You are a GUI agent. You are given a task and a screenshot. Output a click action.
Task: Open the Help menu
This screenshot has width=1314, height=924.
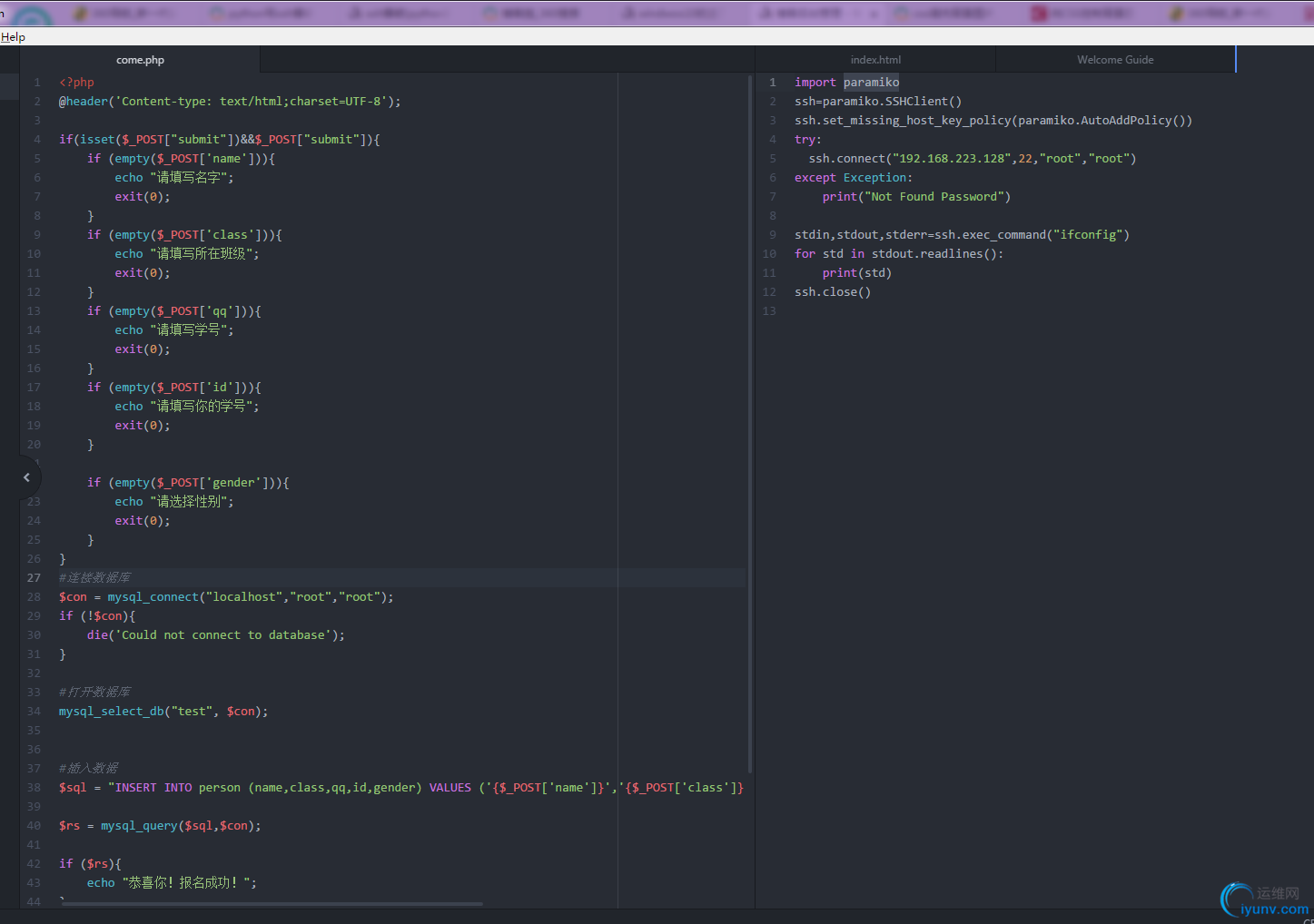(x=13, y=37)
